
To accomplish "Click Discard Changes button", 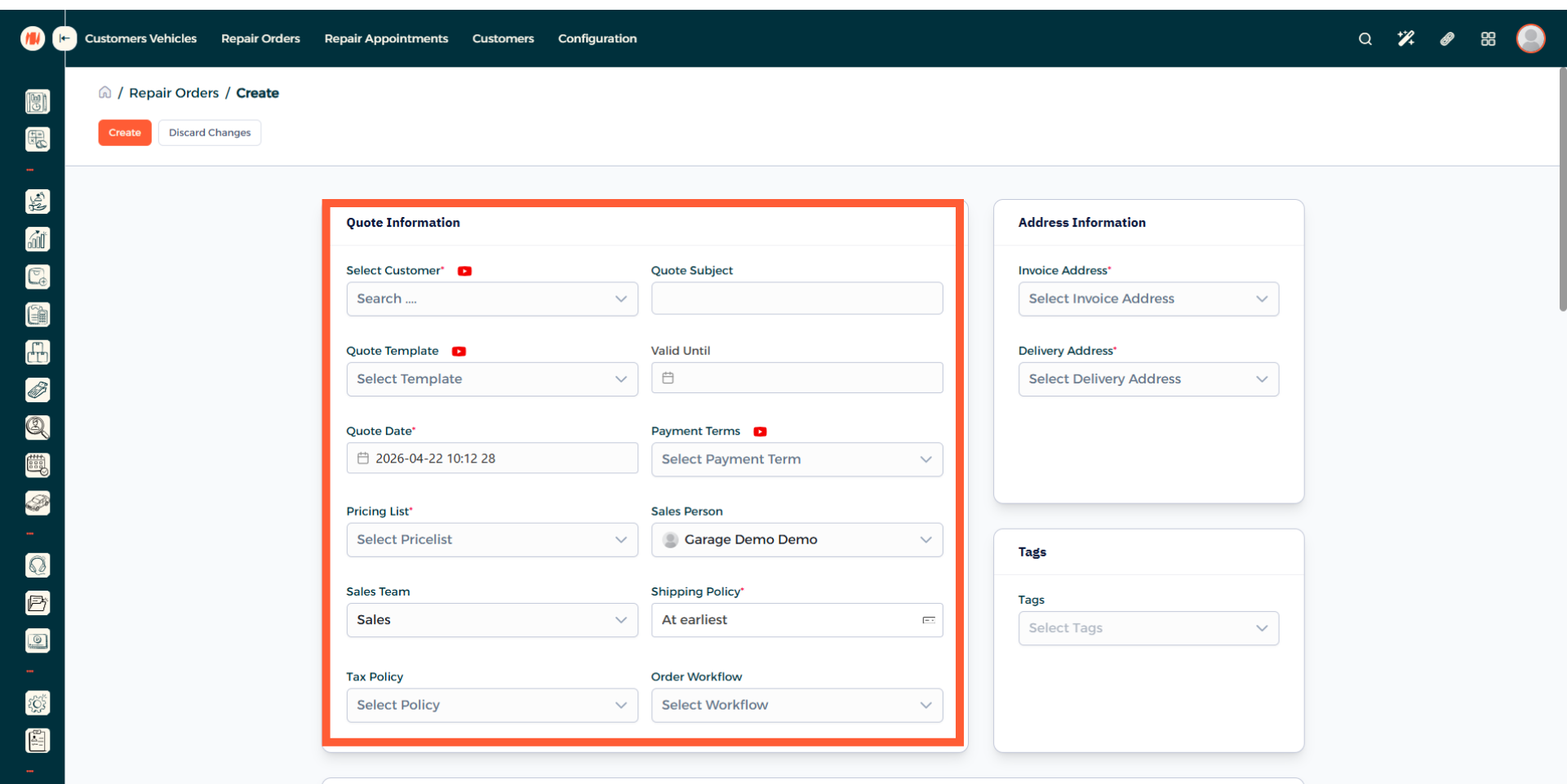I will pos(210,133).
